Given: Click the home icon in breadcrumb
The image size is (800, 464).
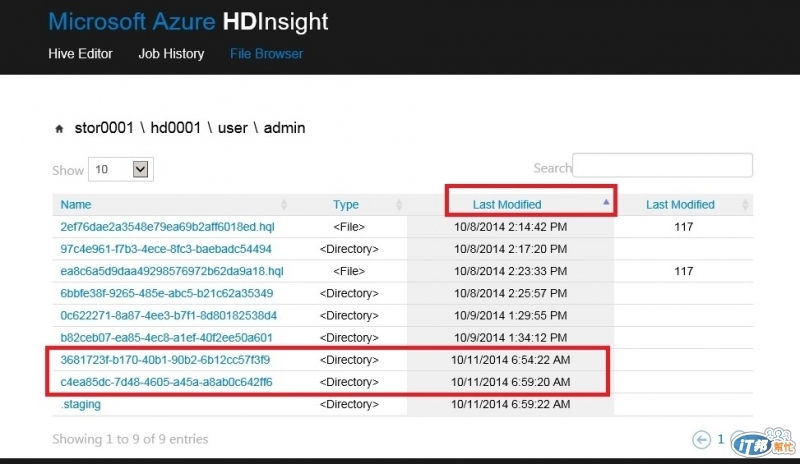Looking at the screenshot, I should point(59,129).
